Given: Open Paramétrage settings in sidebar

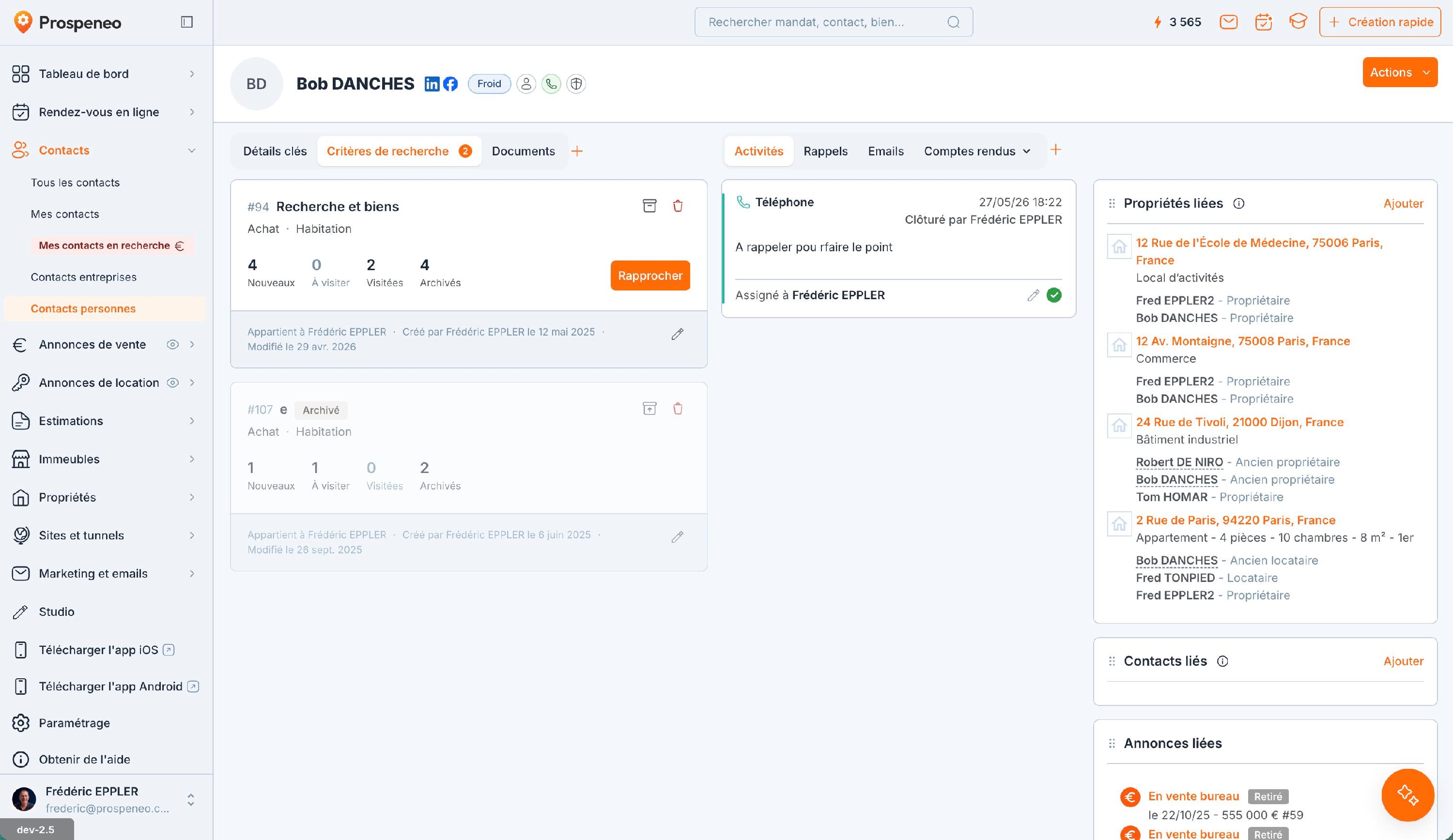Looking at the screenshot, I should [x=74, y=723].
